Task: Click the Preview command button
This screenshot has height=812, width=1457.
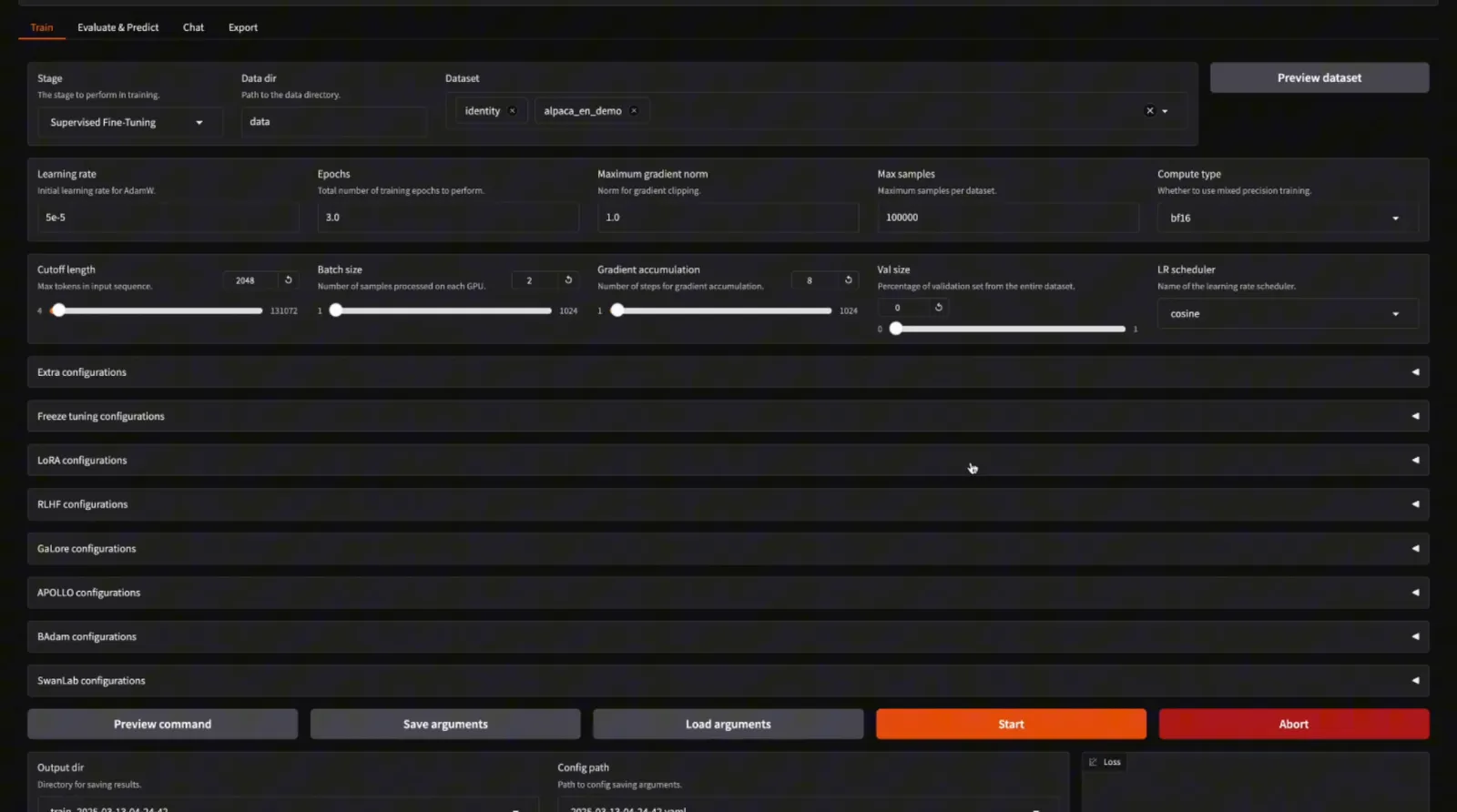Action: pos(162,725)
